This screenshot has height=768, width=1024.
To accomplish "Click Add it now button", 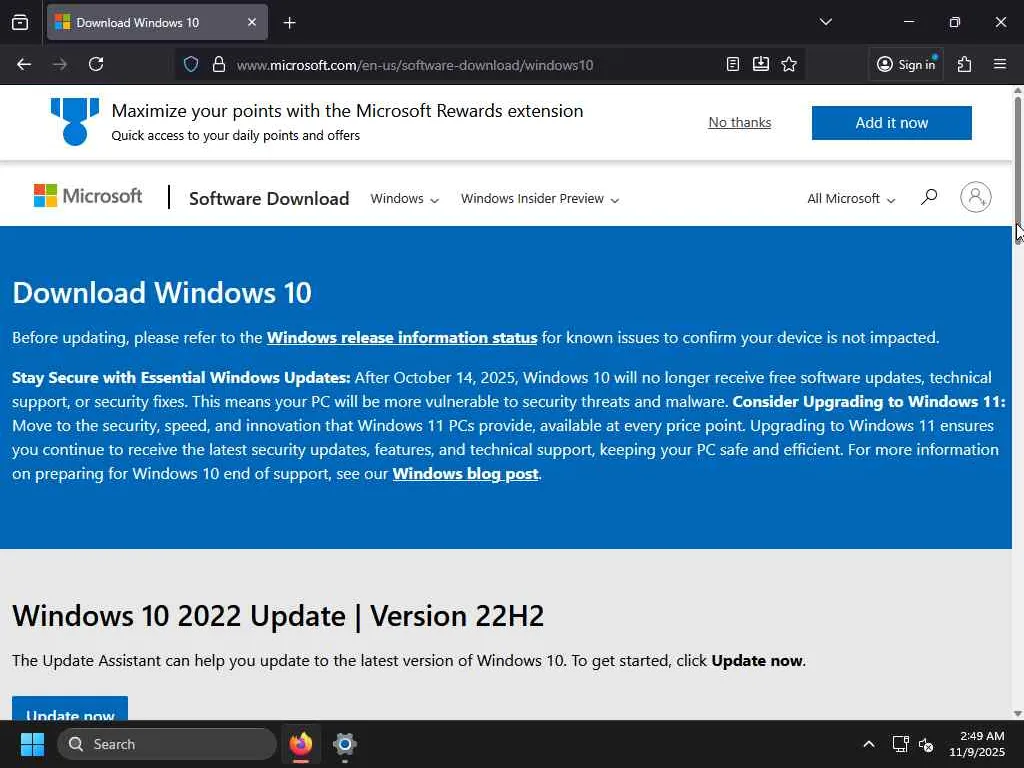I will click(x=891, y=123).
